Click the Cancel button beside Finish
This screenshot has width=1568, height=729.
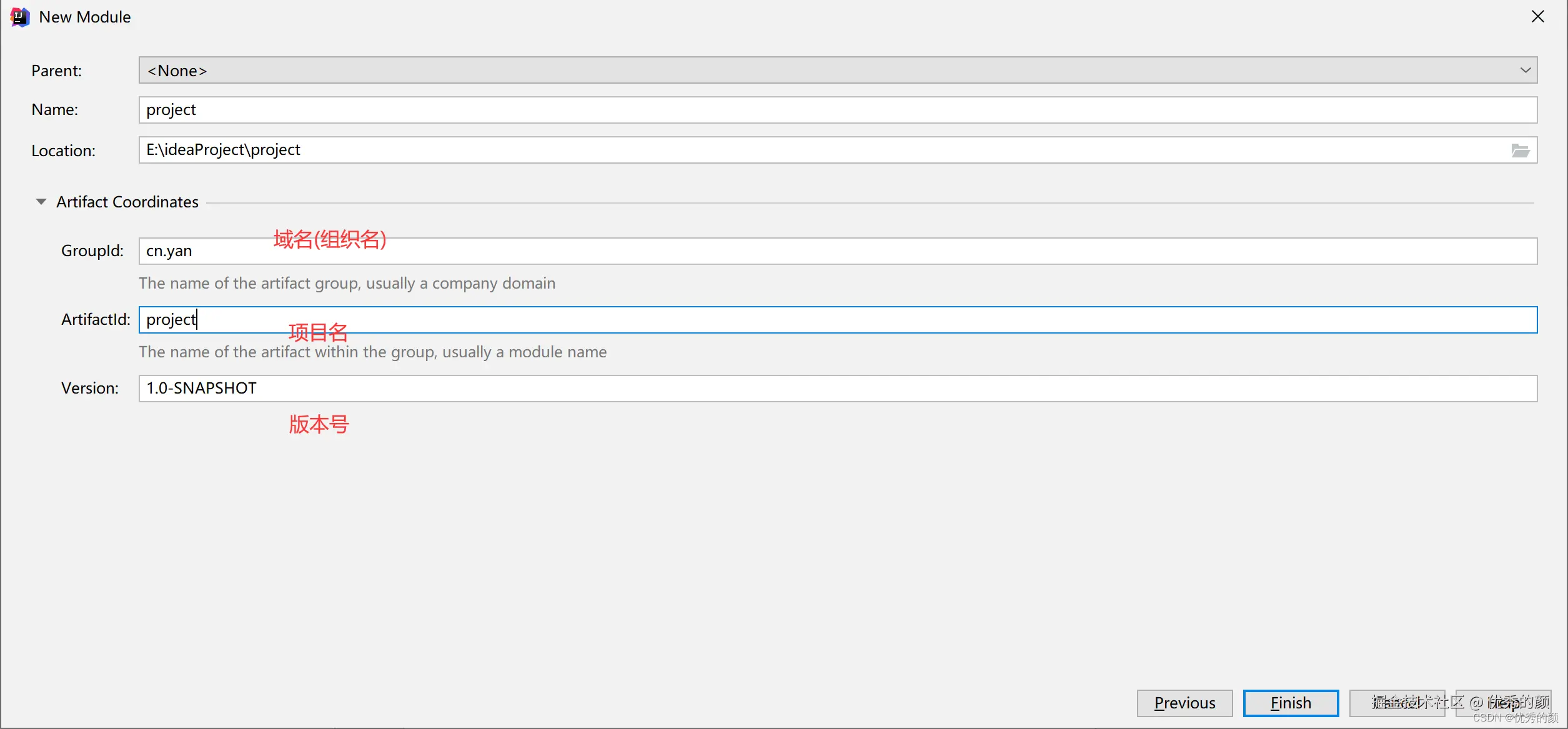[1397, 703]
